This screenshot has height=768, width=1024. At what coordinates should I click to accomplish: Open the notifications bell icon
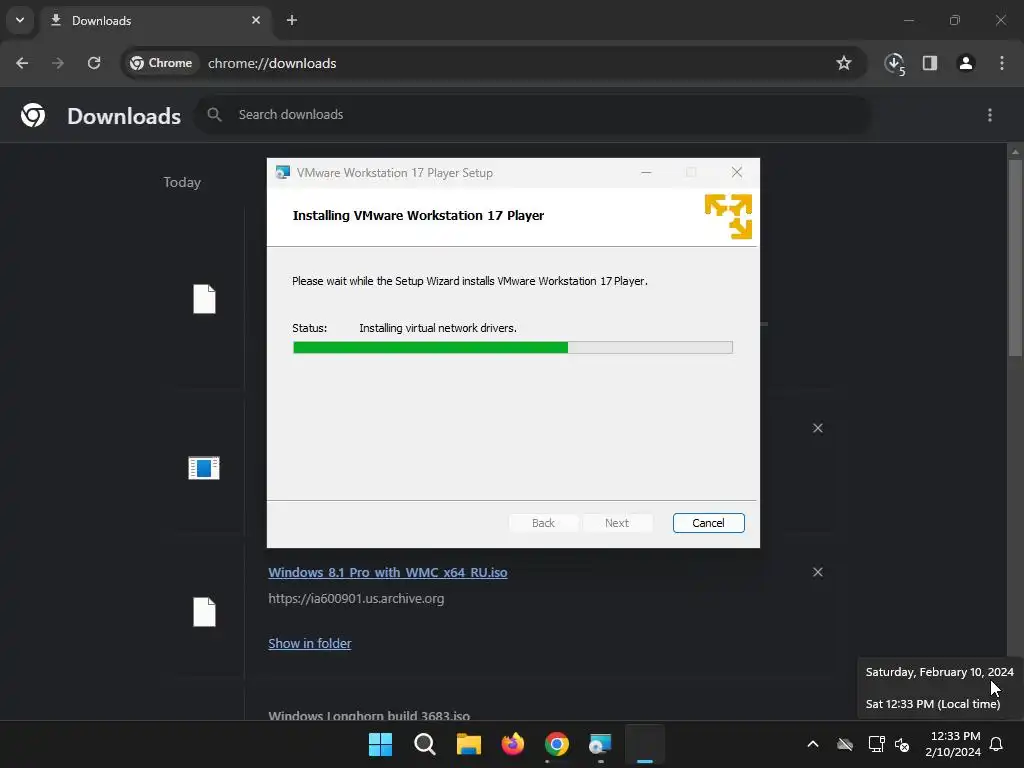point(996,744)
